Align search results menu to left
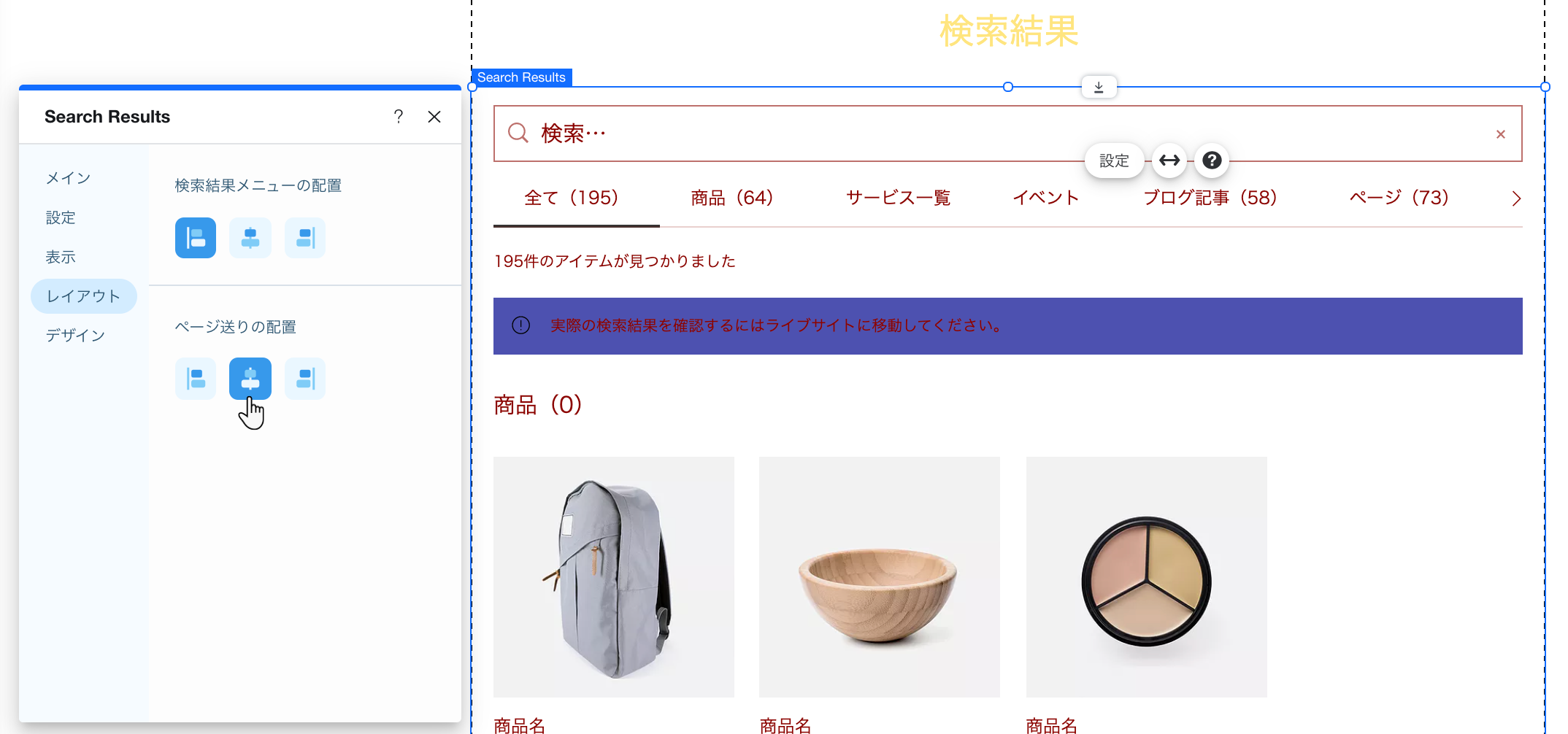The height and width of the screenshot is (734, 1568). 195,238
